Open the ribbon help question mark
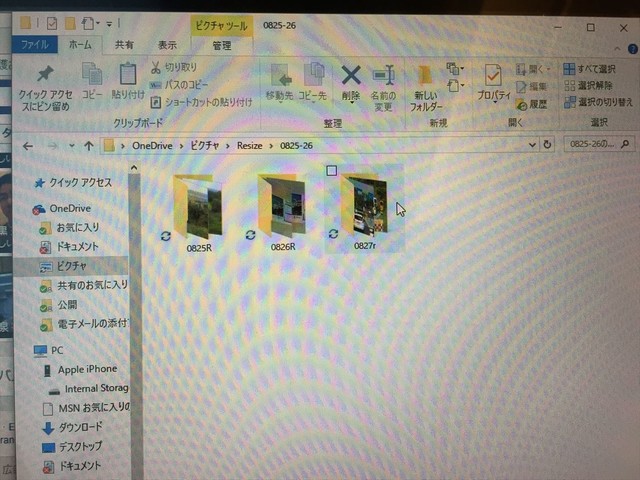The height and width of the screenshot is (480, 640). pyautogui.click(x=632, y=49)
